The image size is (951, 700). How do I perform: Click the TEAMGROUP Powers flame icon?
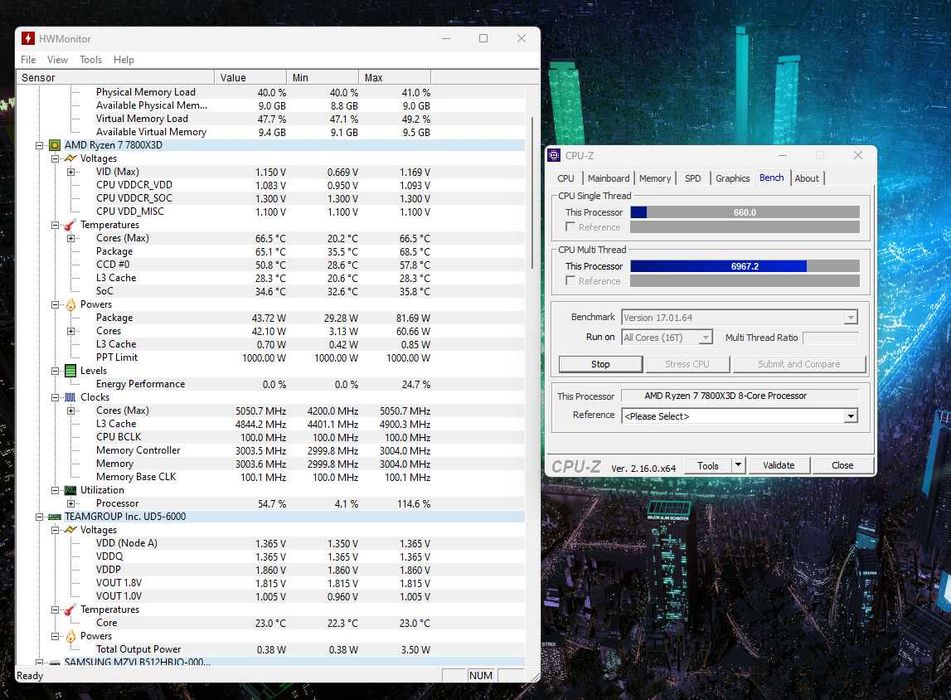coord(70,636)
